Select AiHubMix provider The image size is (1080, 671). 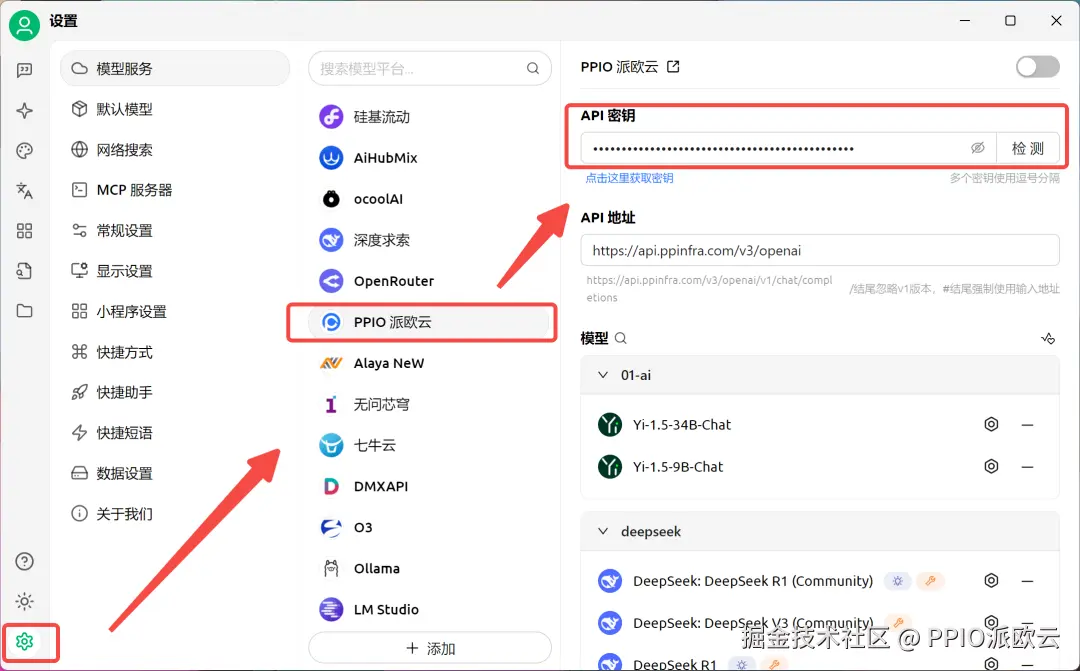(x=430, y=158)
